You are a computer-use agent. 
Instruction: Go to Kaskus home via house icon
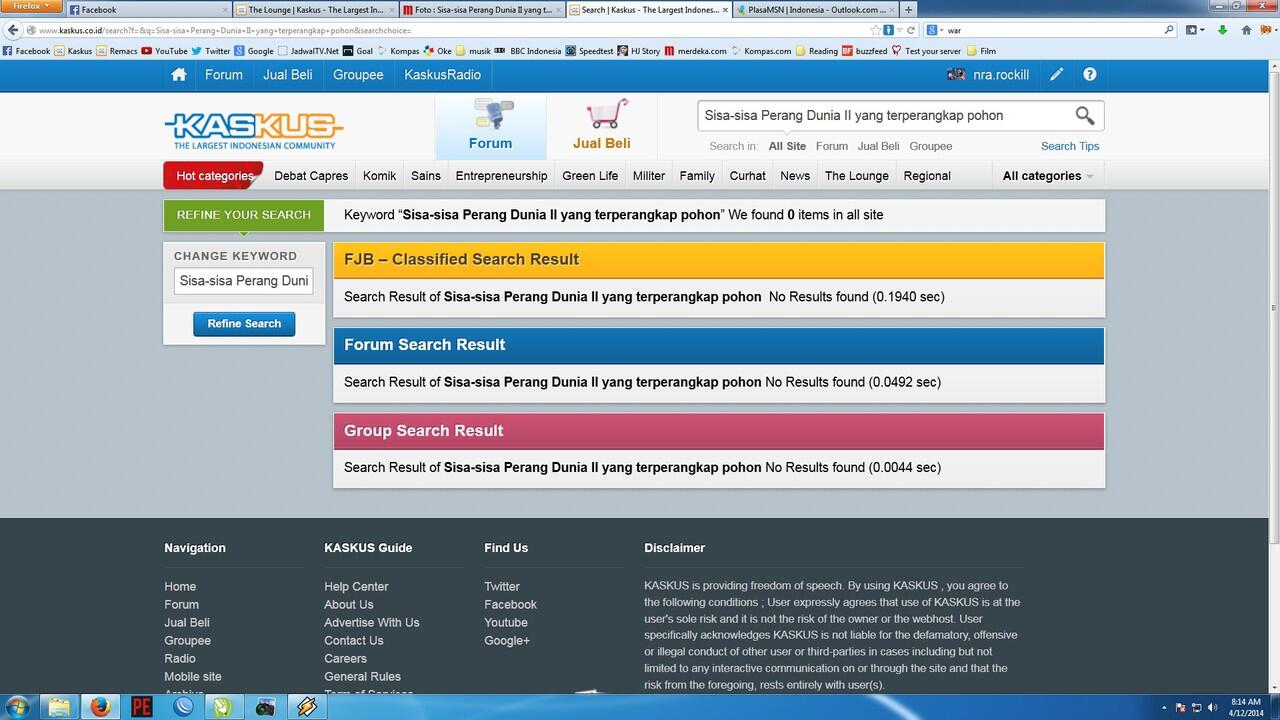179,75
